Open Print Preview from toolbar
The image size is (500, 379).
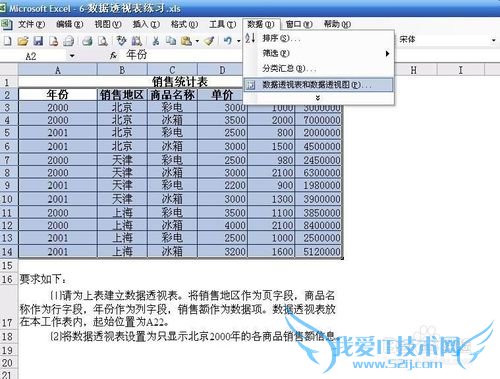coord(103,41)
